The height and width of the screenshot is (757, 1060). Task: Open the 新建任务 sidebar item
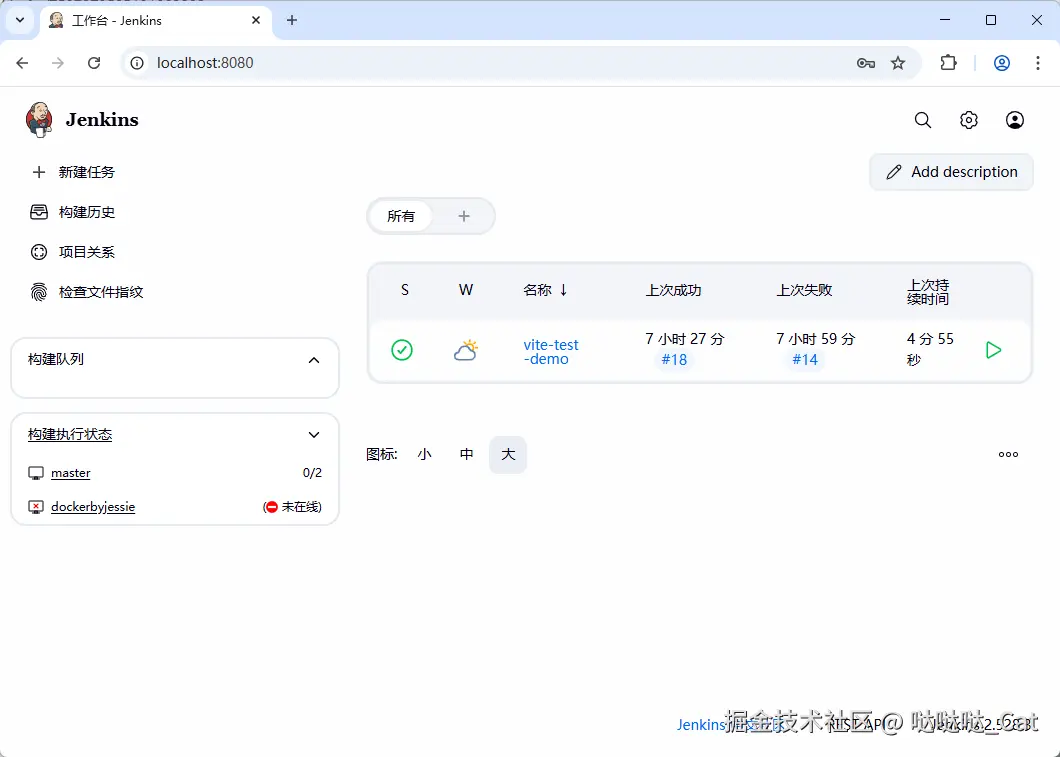[74, 172]
